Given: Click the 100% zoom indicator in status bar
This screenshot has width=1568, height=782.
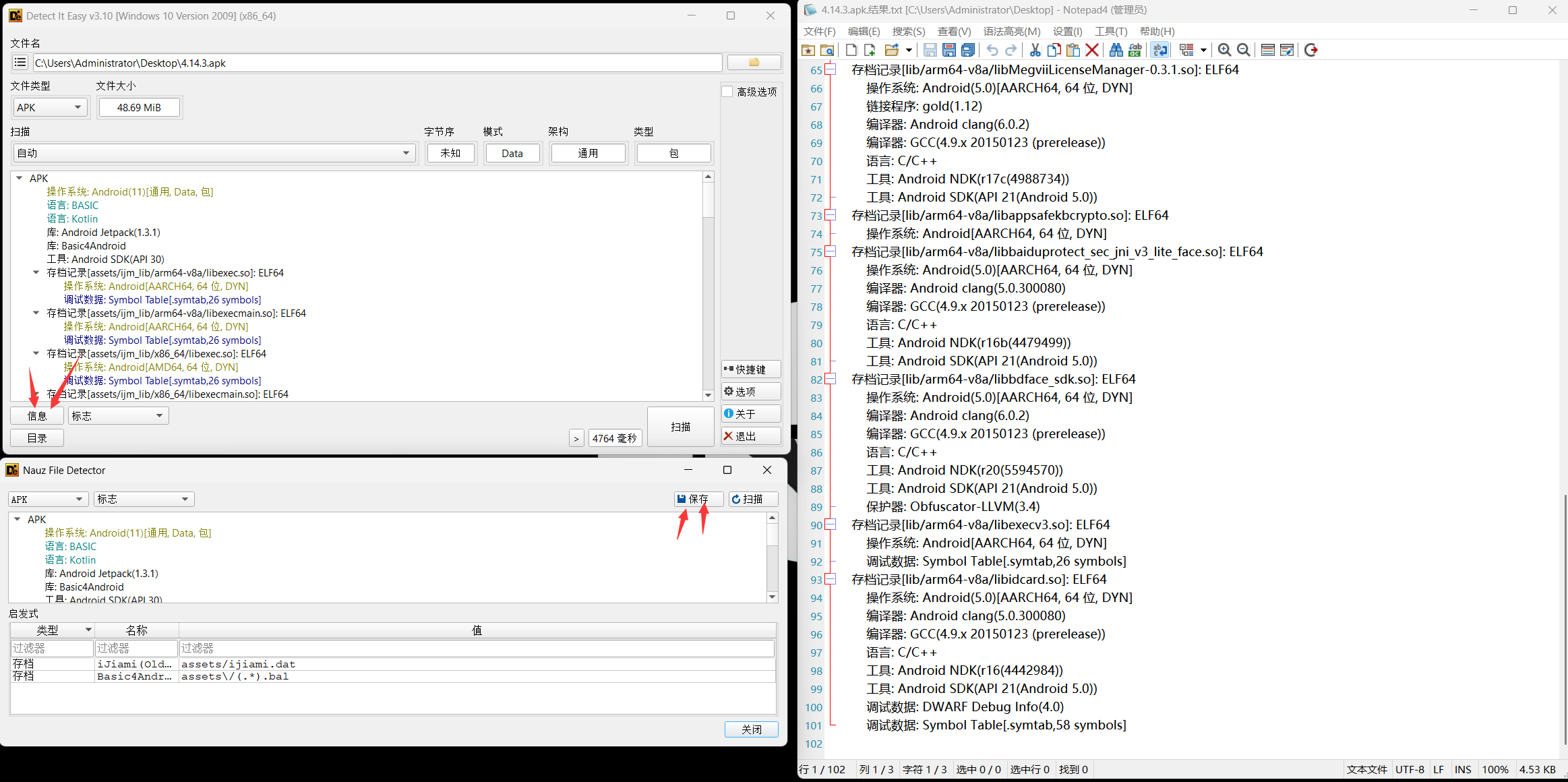Looking at the screenshot, I should pos(1495,769).
